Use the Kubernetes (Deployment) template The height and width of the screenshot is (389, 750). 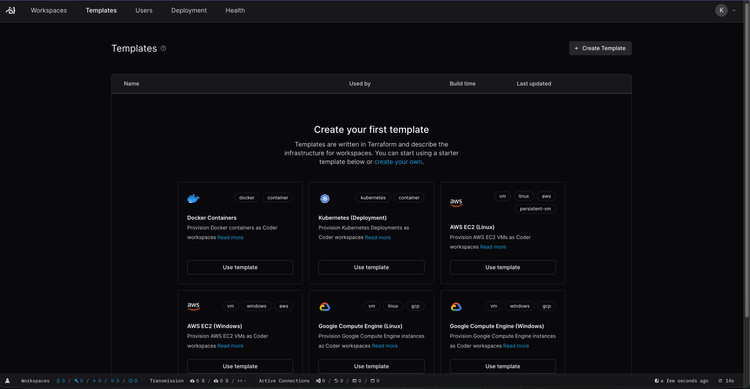point(371,267)
